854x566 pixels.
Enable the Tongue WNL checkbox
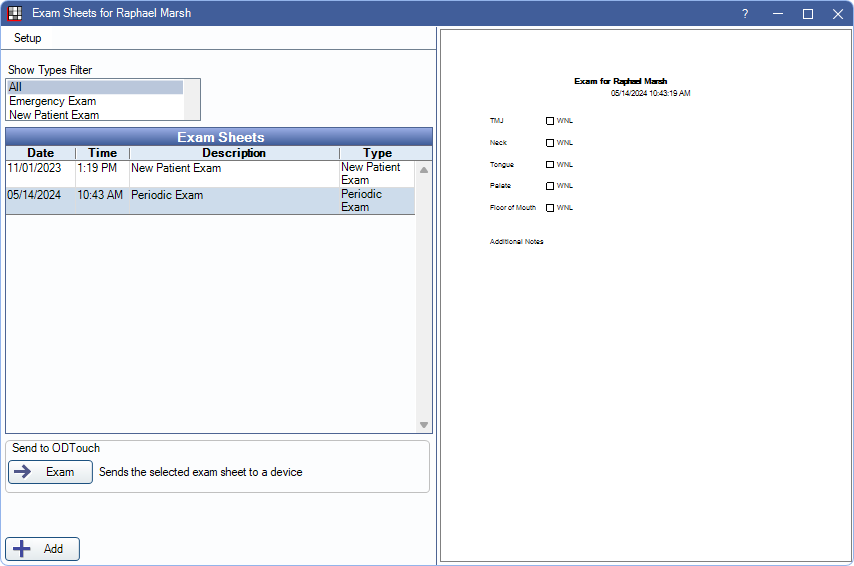[x=549, y=164]
